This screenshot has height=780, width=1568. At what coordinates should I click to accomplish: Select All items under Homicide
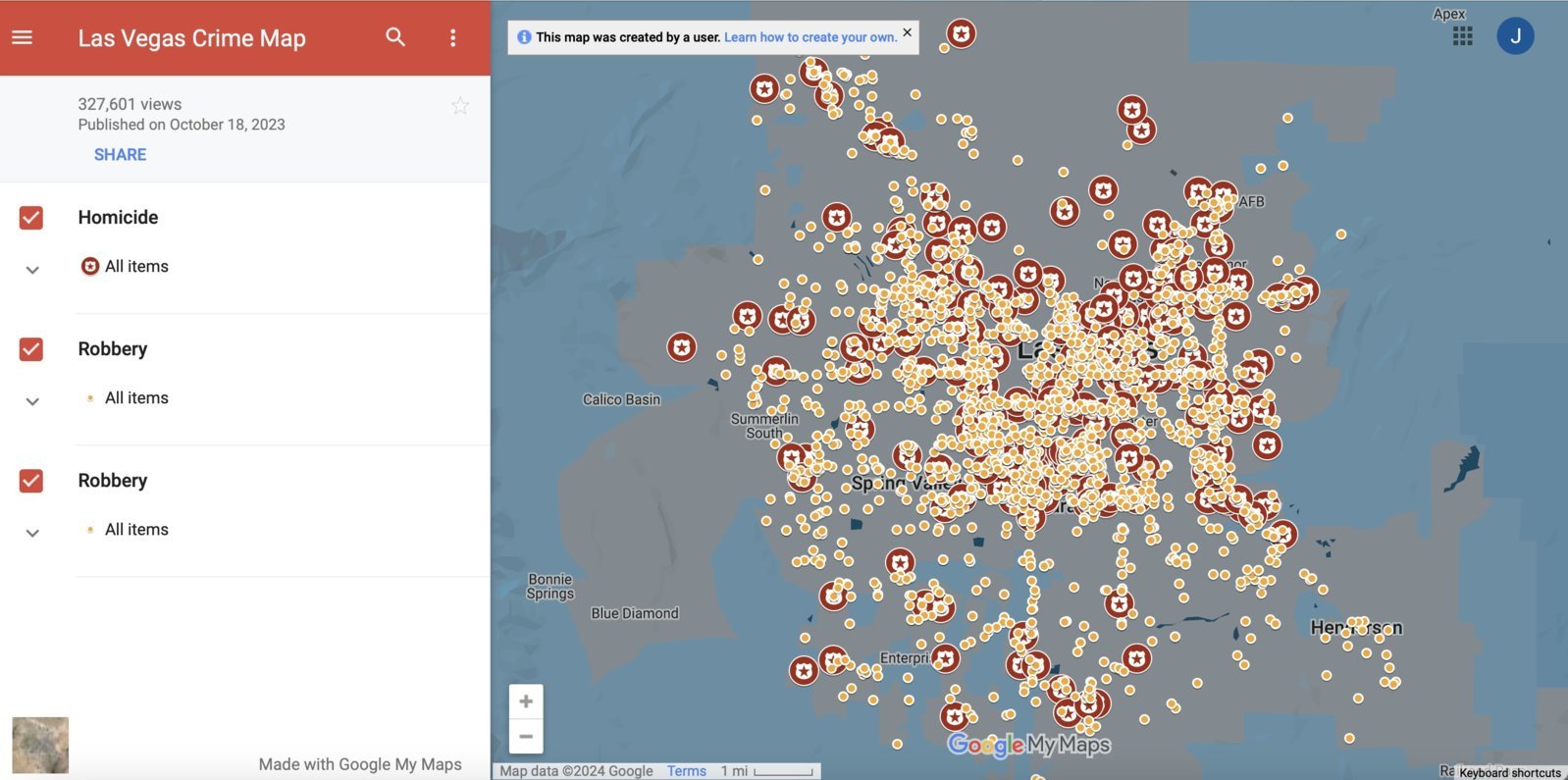[x=136, y=267]
